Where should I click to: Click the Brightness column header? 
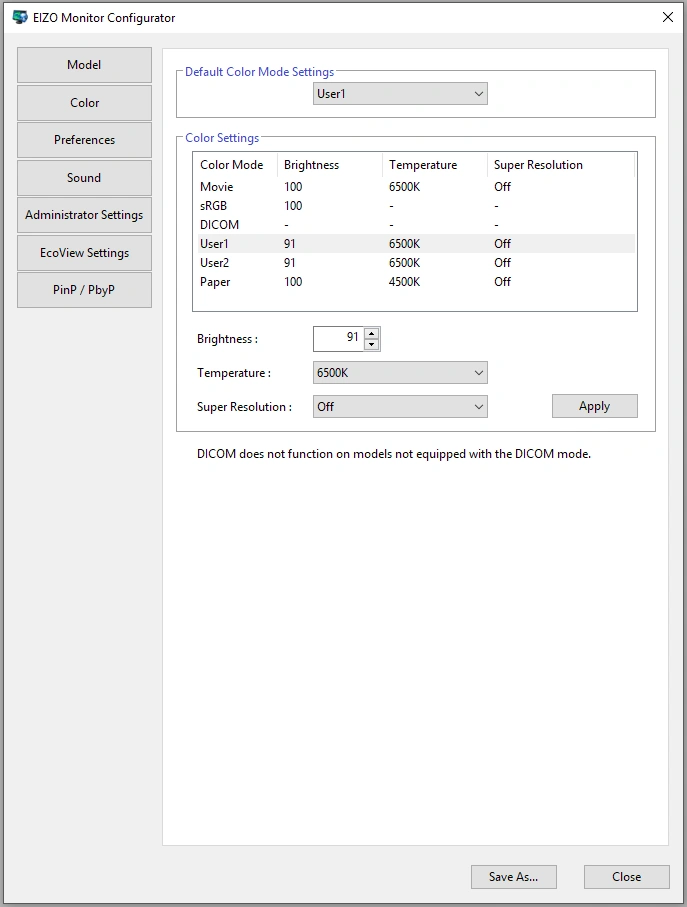[330, 165]
